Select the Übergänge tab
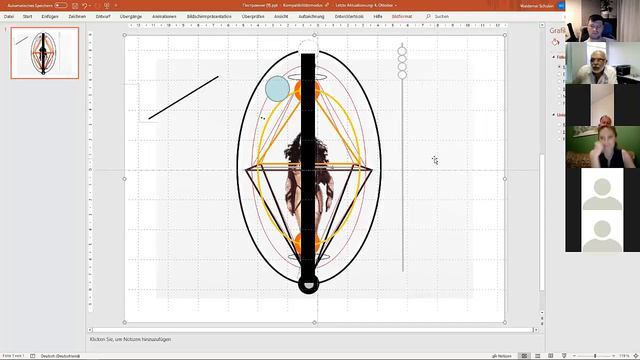 (131, 17)
